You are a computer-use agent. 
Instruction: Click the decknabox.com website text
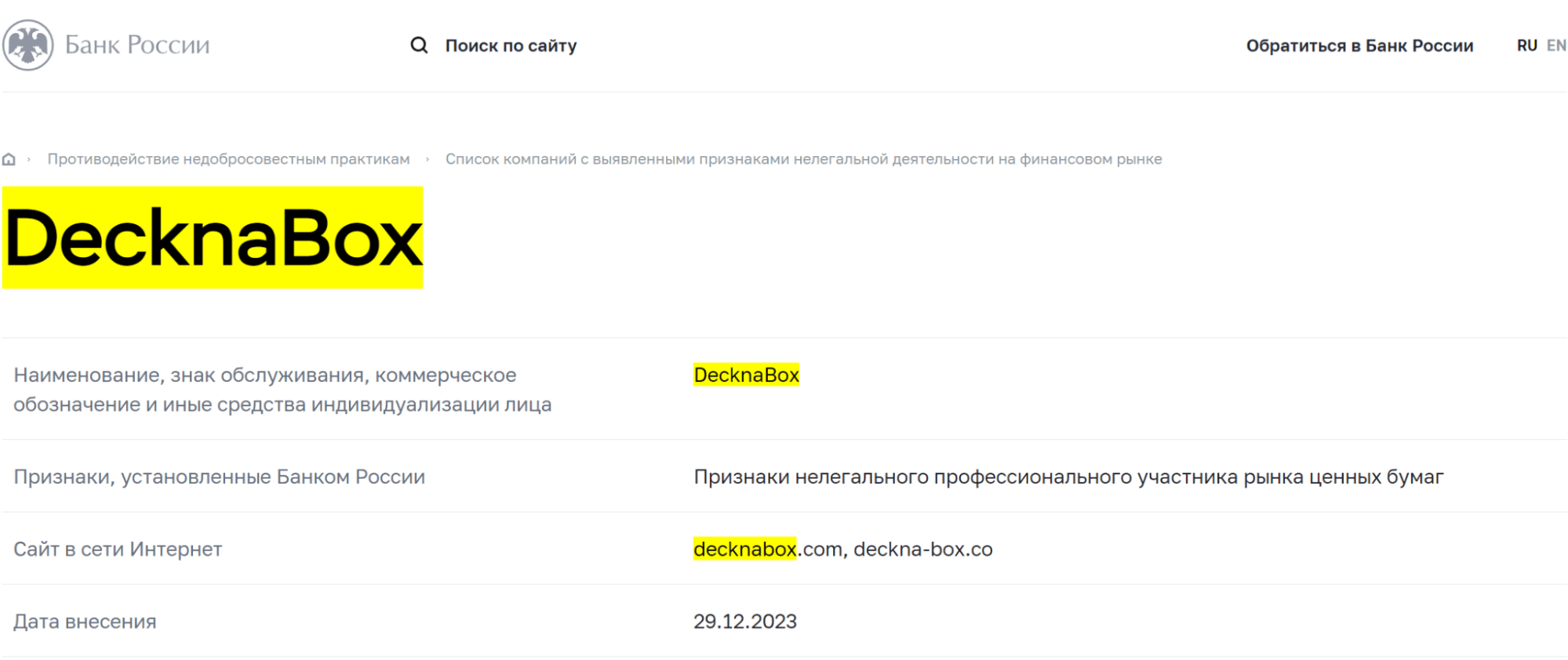pos(767,549)
